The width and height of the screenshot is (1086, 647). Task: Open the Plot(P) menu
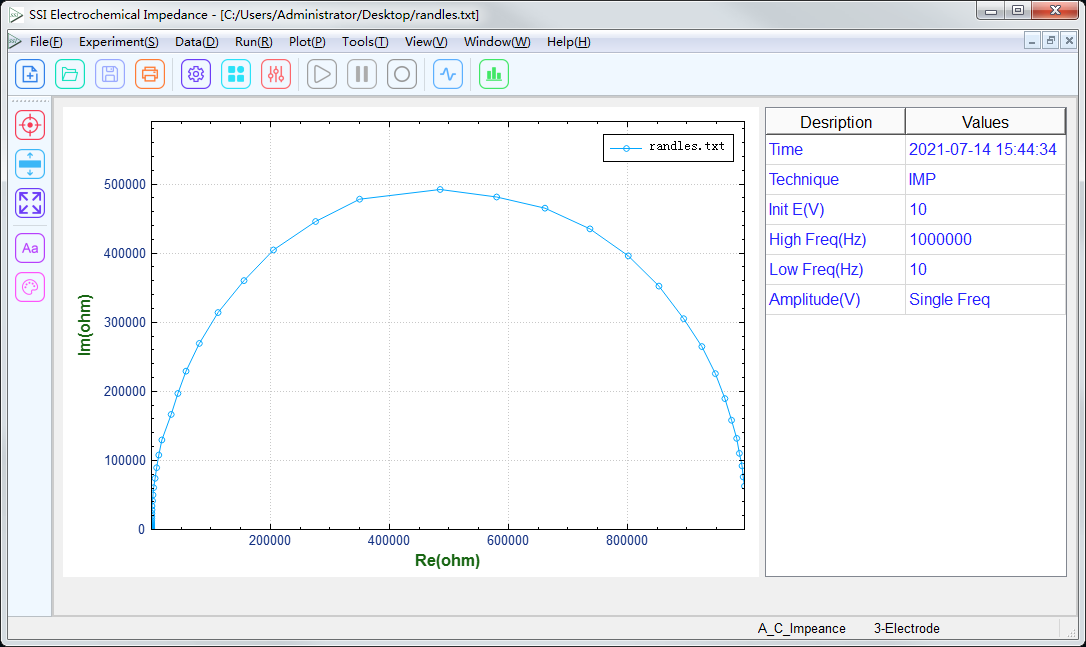pos(307,42)
